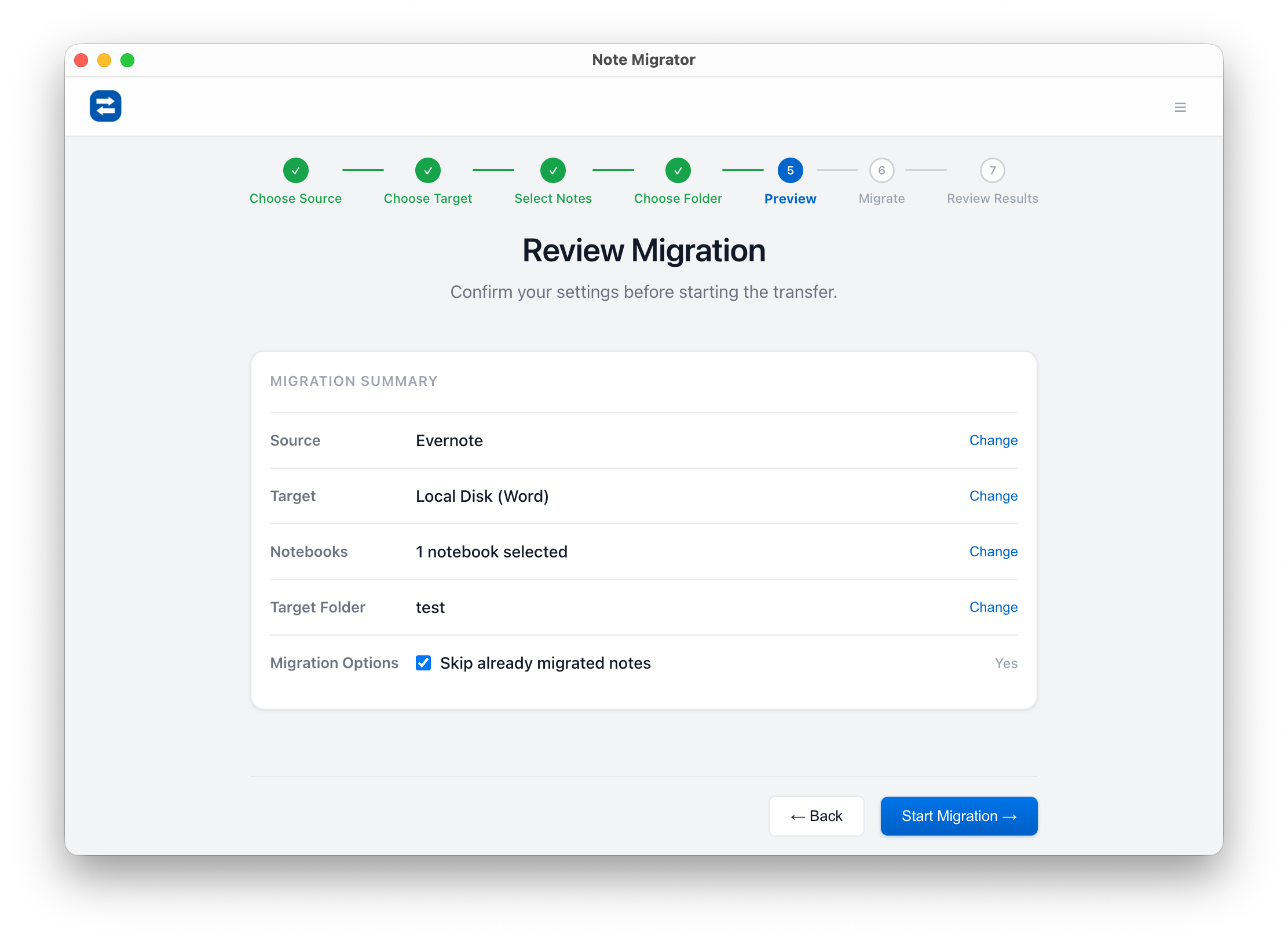1288x941 pixels.
Task: Change the Target Folder
Action: coord(993,607)
